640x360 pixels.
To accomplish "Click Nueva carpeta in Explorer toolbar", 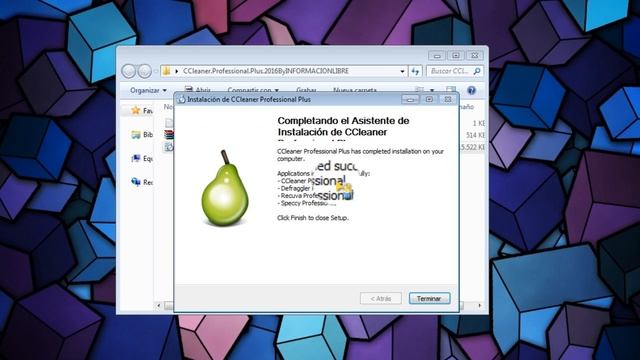I will coord(355,90).
